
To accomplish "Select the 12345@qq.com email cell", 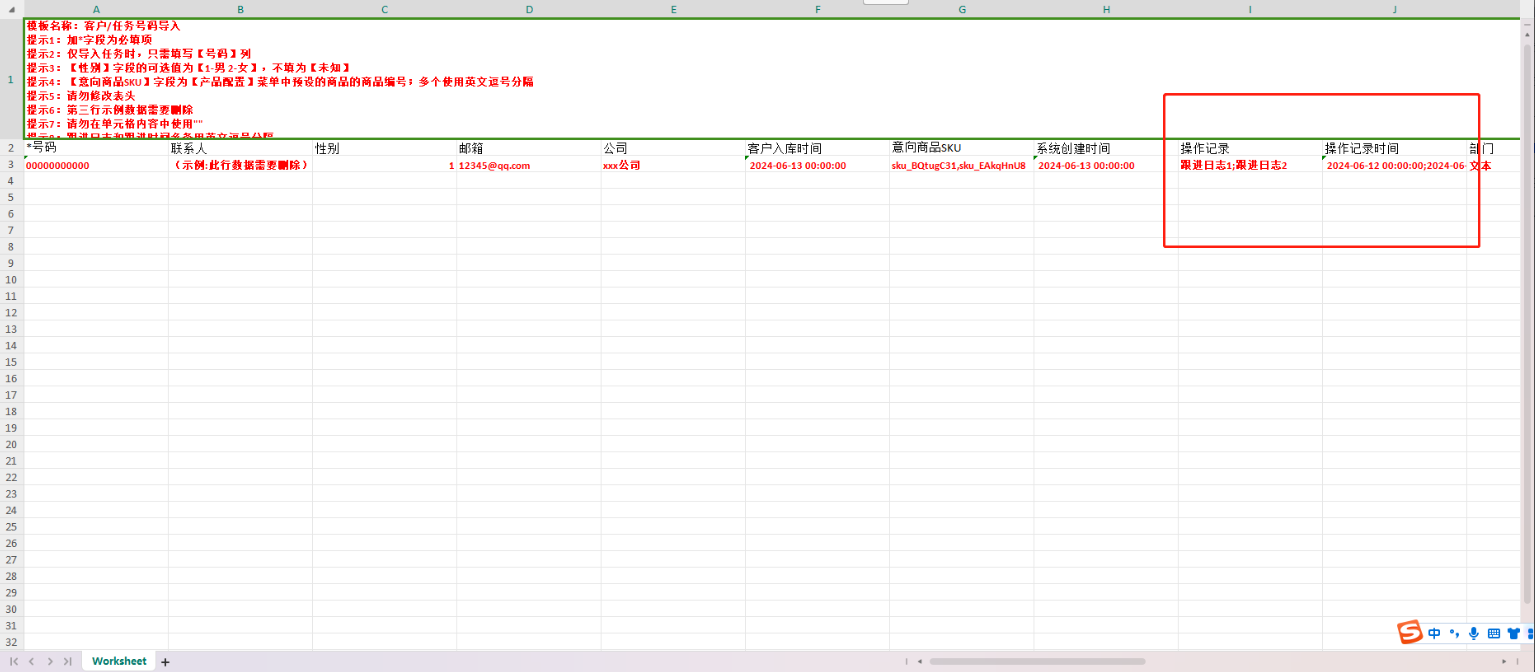I will point(528,165).
